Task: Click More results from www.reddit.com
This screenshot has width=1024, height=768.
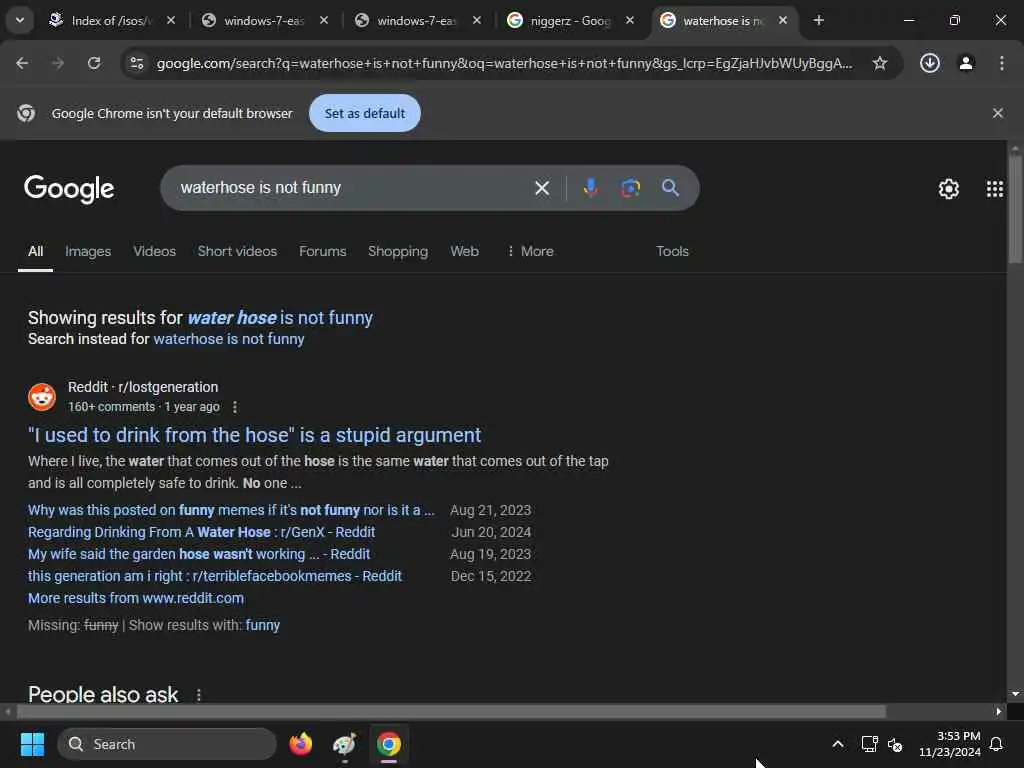Action: pos(136,598)
